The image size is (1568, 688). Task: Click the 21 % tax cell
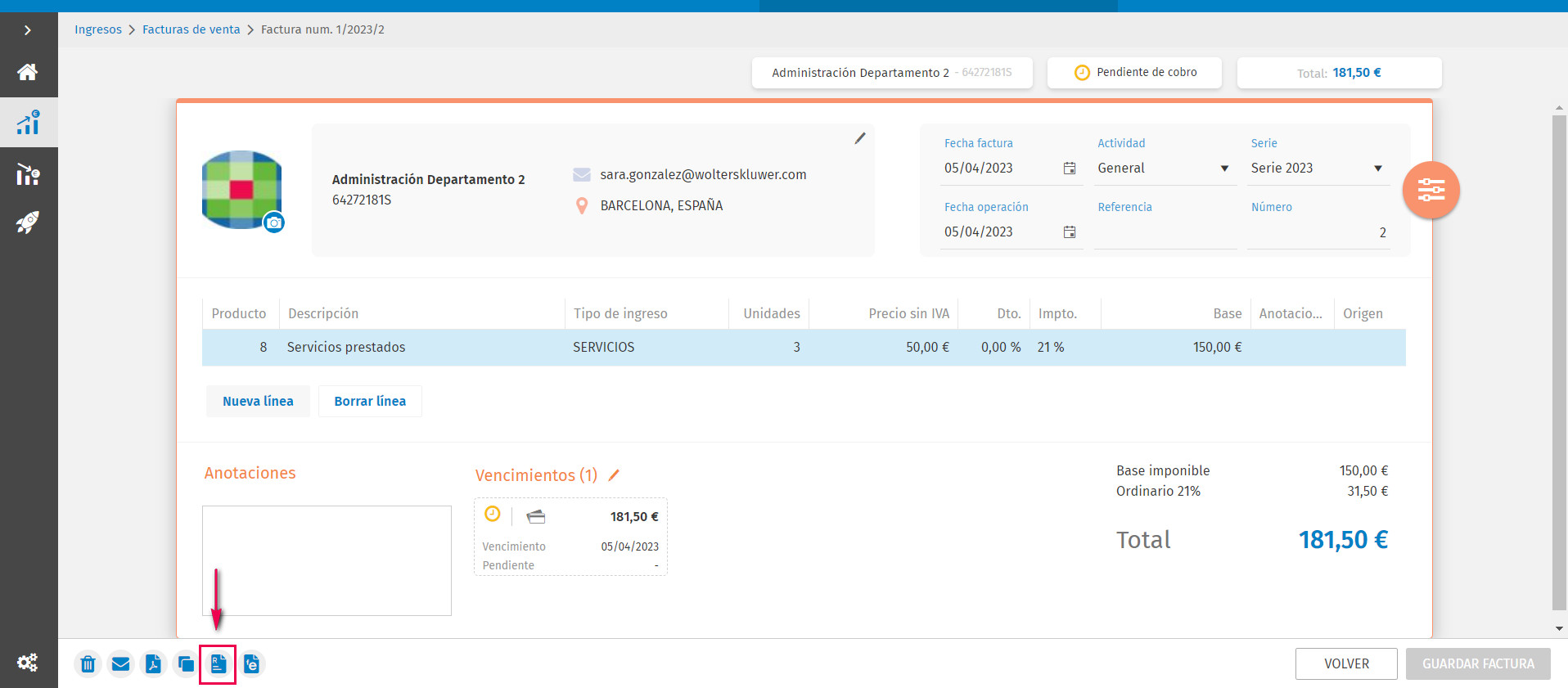(x=1065, y=347)
